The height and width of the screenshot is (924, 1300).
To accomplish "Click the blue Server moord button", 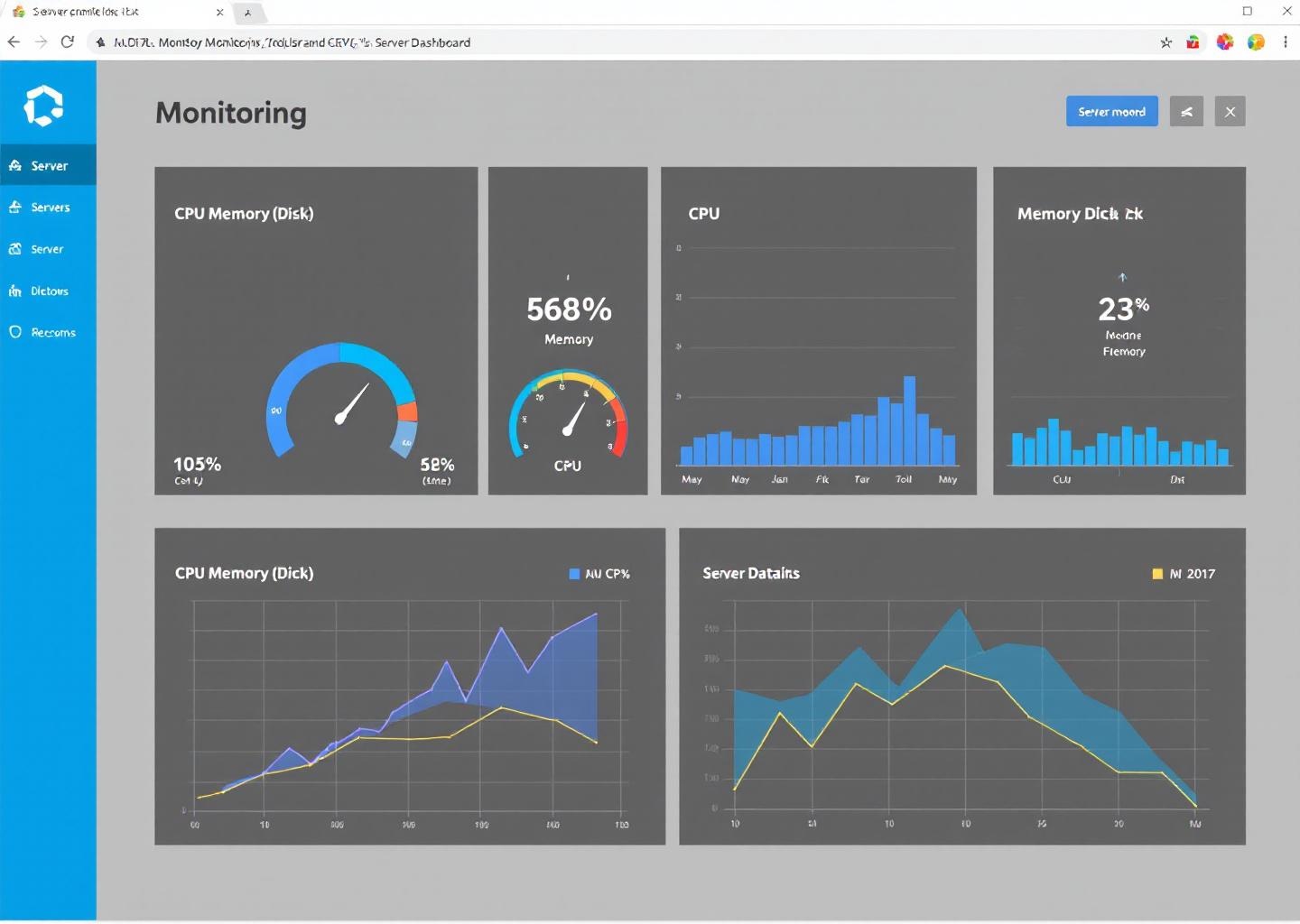I will click(x=1111, y=112).
